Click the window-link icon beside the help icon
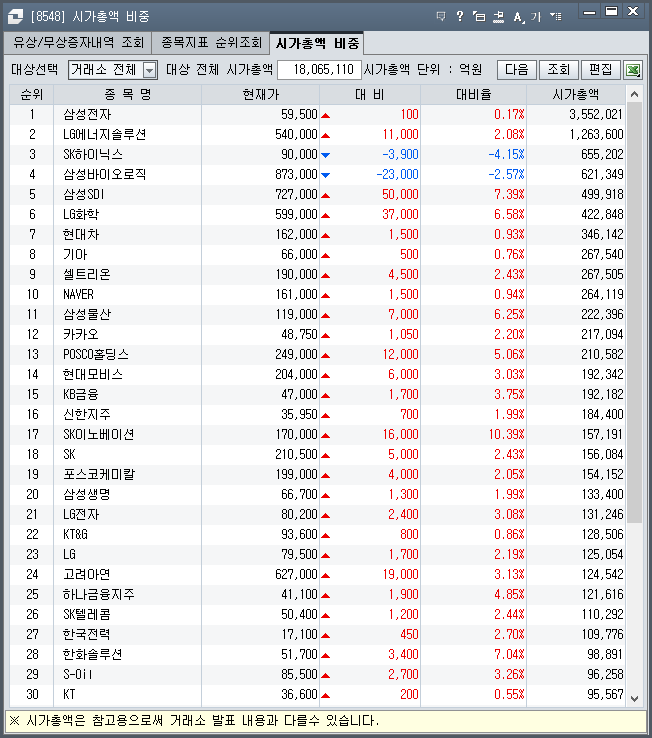Viewport: 652px width, 738px height. (x=479, y=16)
